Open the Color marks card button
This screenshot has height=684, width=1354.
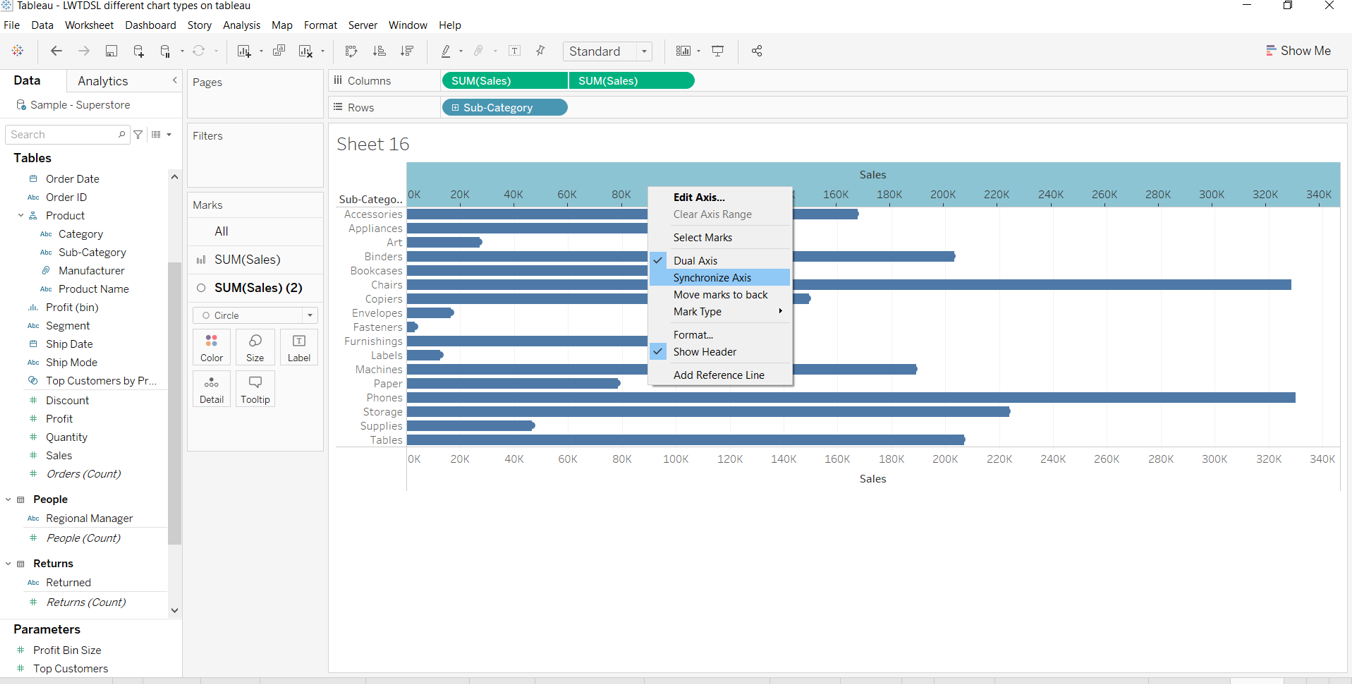click(x=212, y=347)
